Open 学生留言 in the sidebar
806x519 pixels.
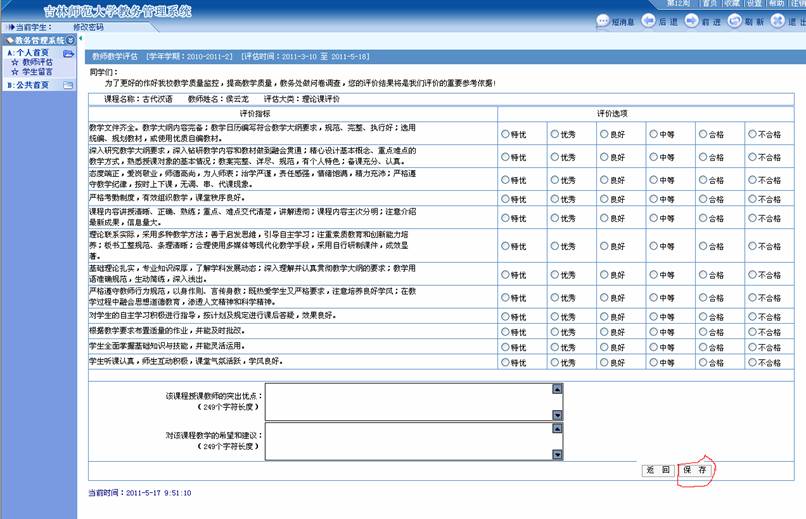(x=37, y=71)
